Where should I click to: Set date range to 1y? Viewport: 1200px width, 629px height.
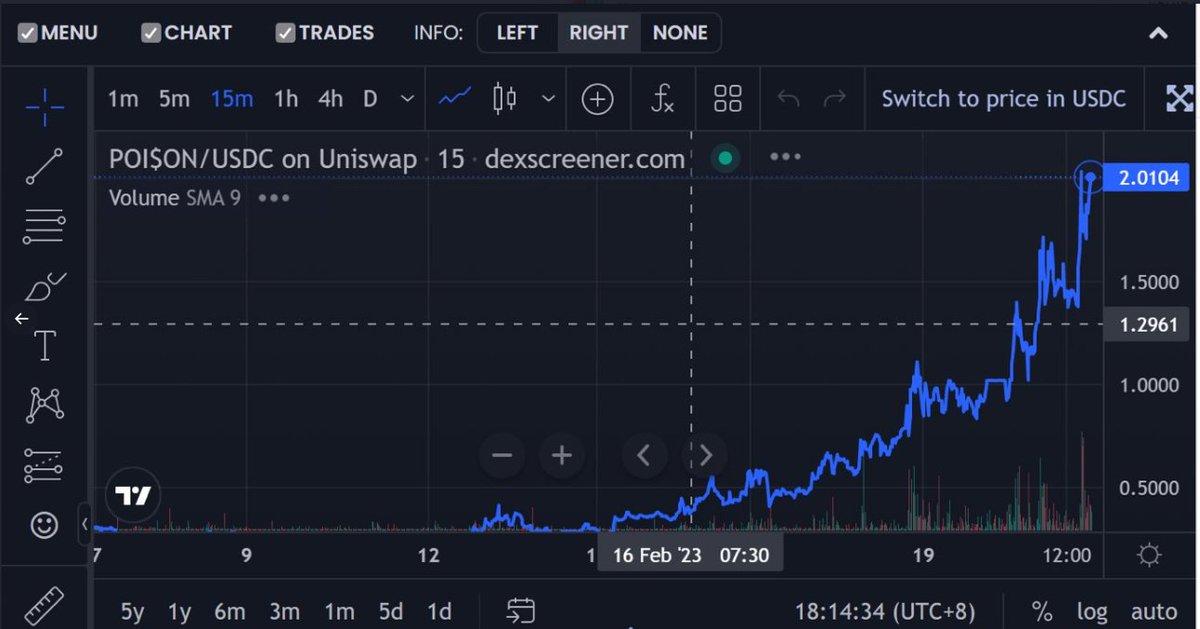pyautogui.click(x=179, y=611)
